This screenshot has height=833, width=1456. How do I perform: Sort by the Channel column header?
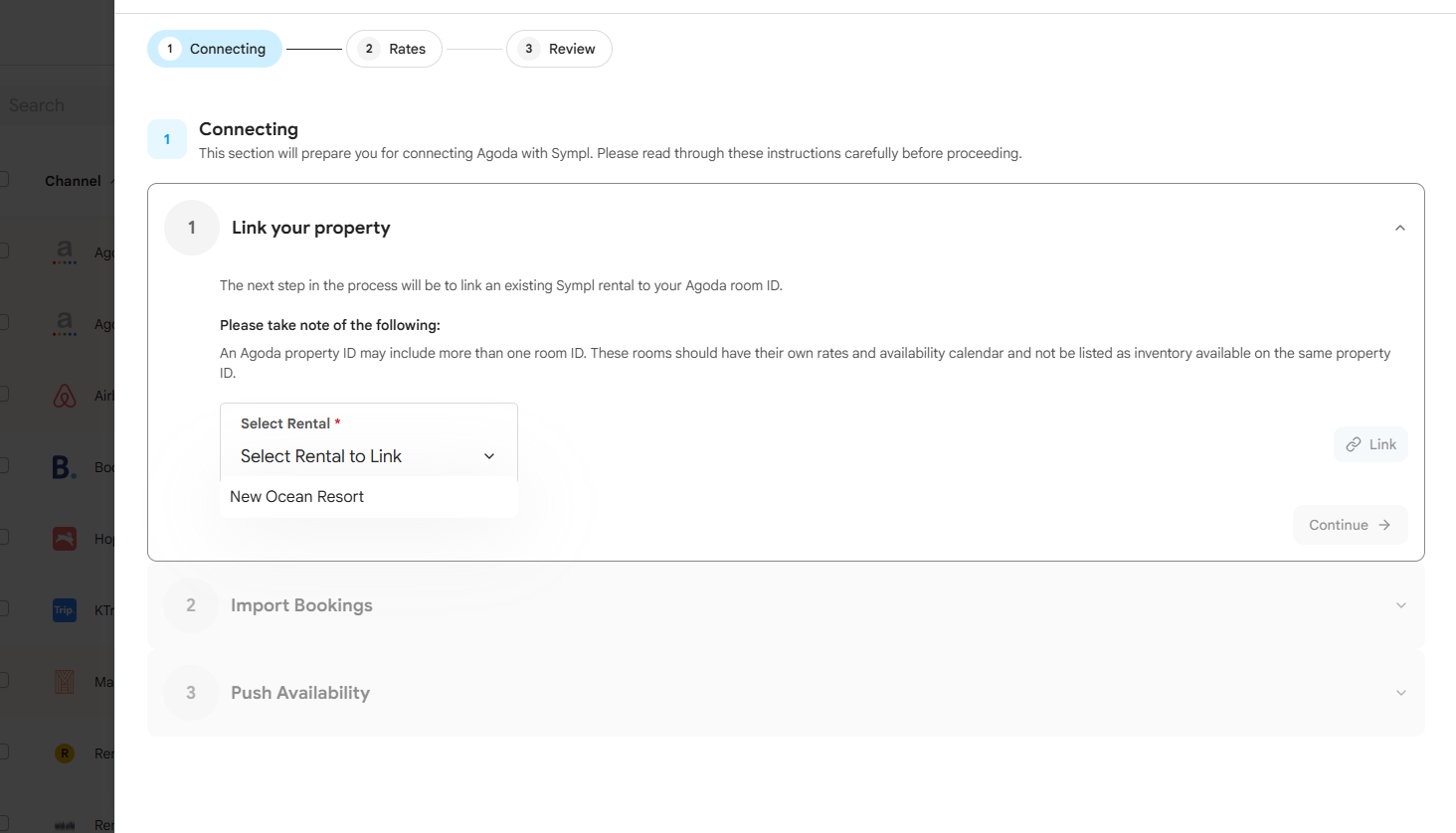tap(73, 181)
